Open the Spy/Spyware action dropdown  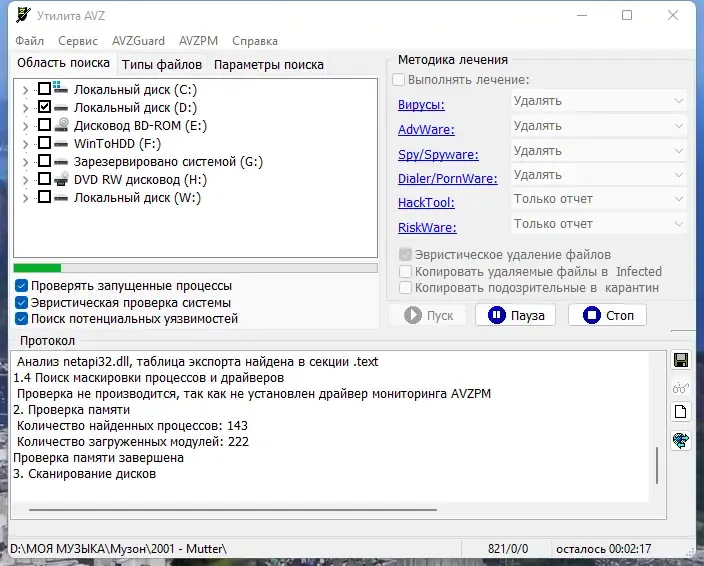click(x=598, y=151)
